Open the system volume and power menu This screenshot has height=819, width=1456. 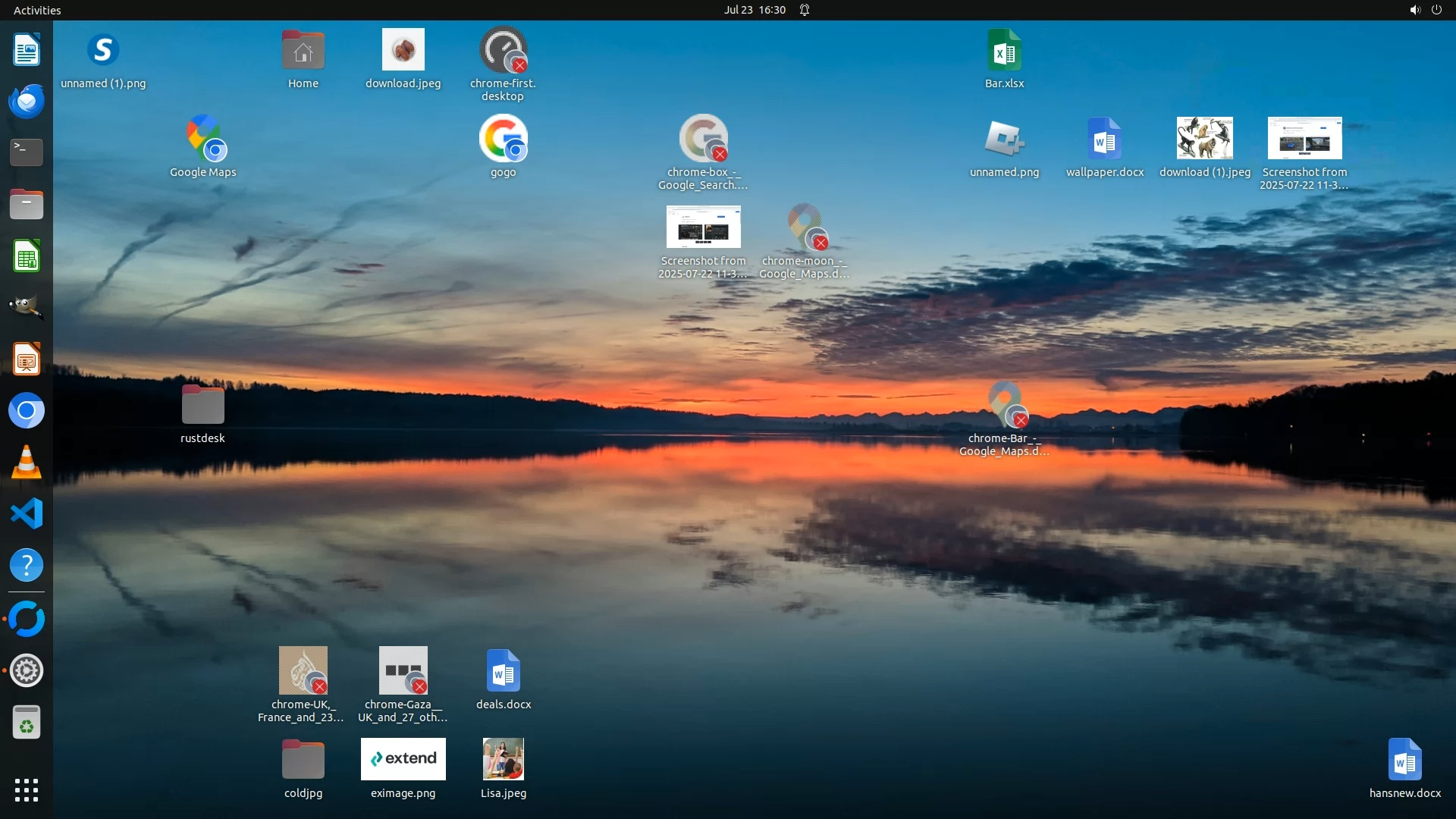coord(1426,10)
